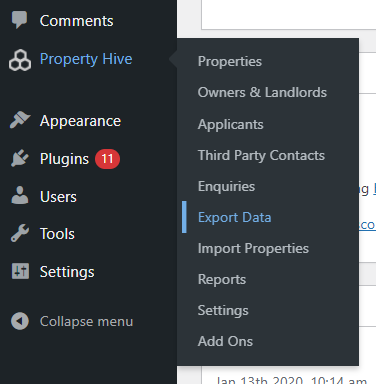Choose Import Properties in the submenu

click(253, 248)
